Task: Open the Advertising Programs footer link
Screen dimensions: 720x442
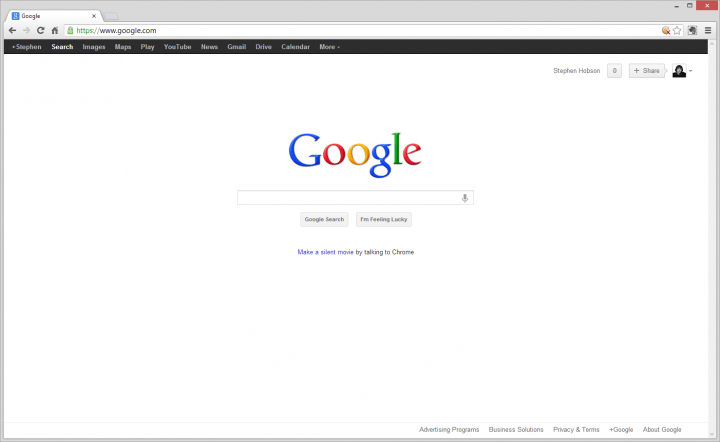Action: pos(449,430)
